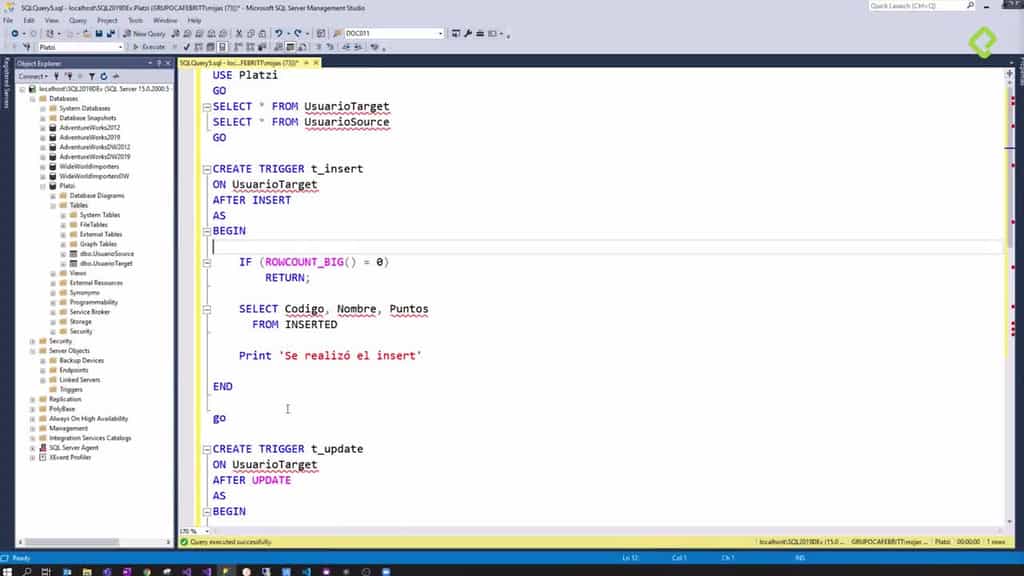
Task: Expand the Programmability folder node
Action: pyautogui.click(x=54, y=302)
